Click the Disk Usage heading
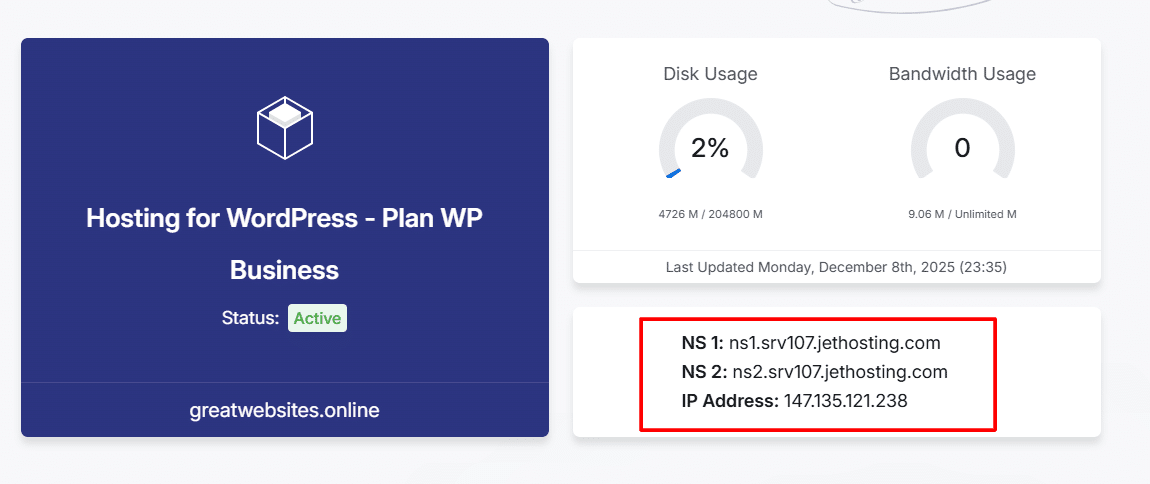The image size is (1150, 484). (x=710, y=74)
